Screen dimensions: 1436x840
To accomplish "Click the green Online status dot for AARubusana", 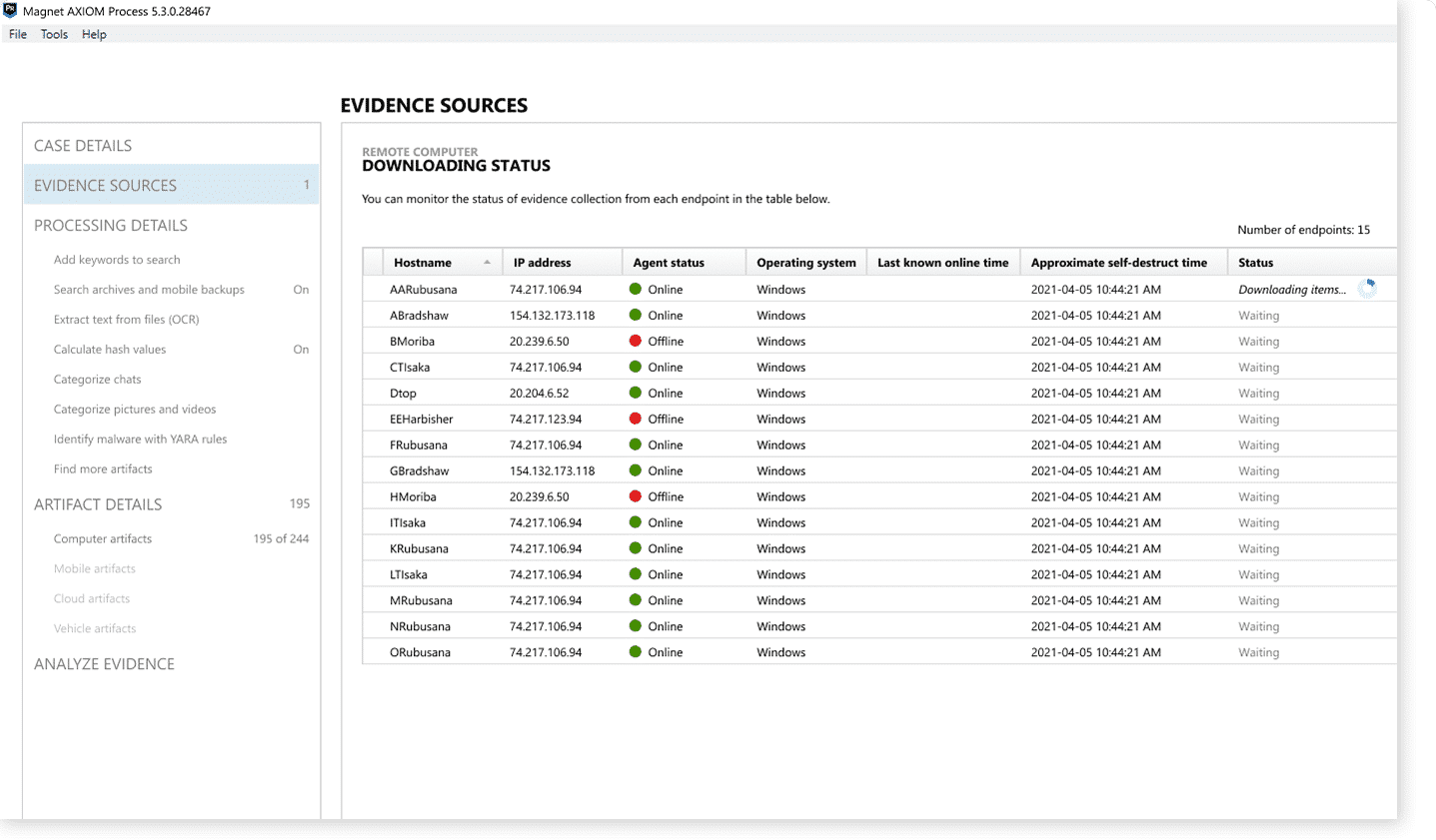I will (x=635, y=290).
